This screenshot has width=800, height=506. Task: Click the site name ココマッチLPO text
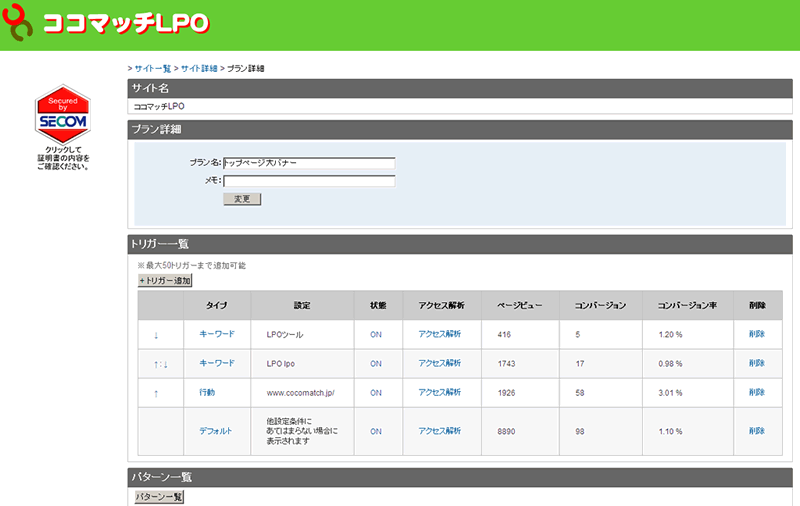click(159, 106)
